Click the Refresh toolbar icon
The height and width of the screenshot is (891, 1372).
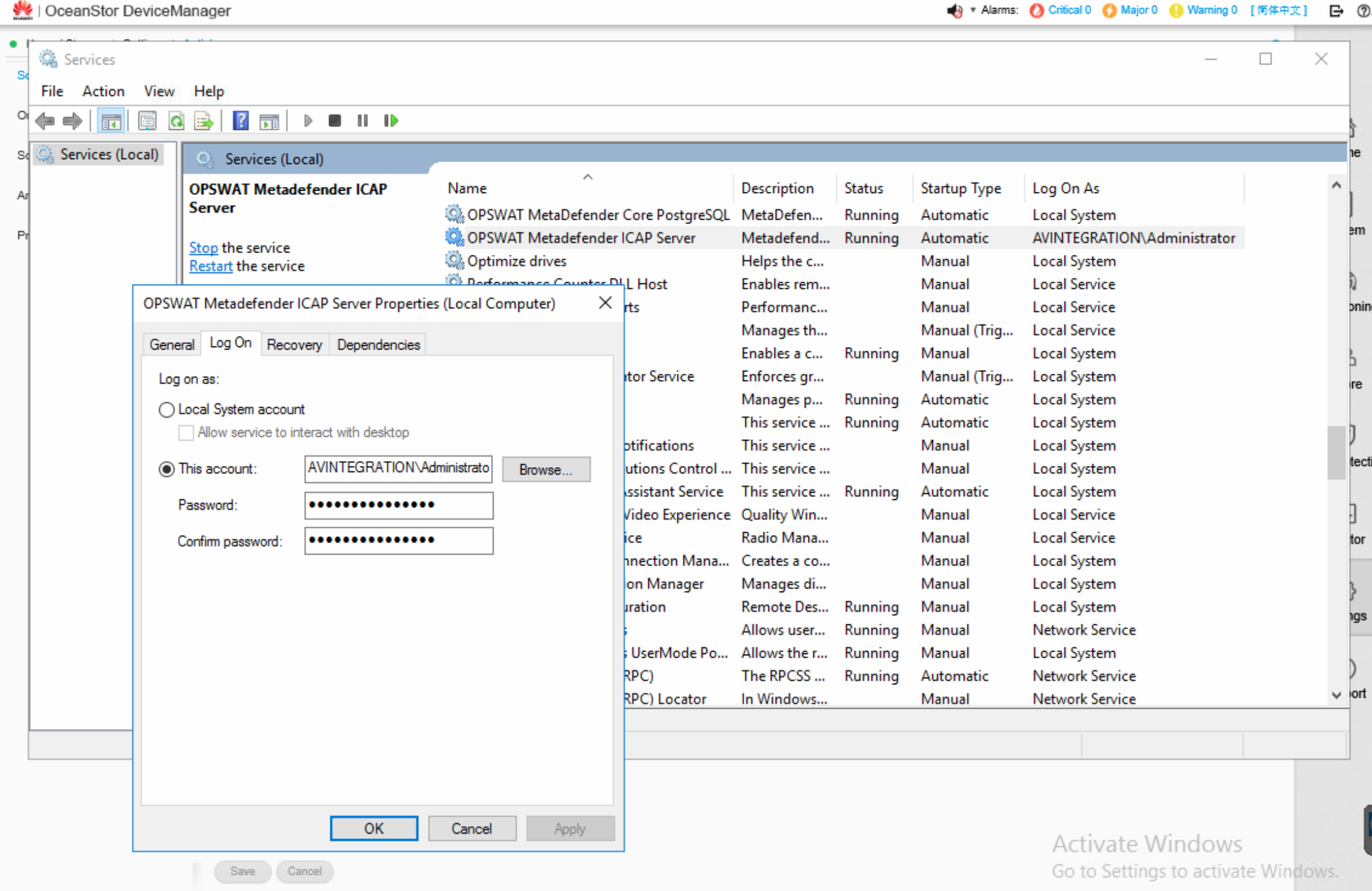(x=176, y=121)
